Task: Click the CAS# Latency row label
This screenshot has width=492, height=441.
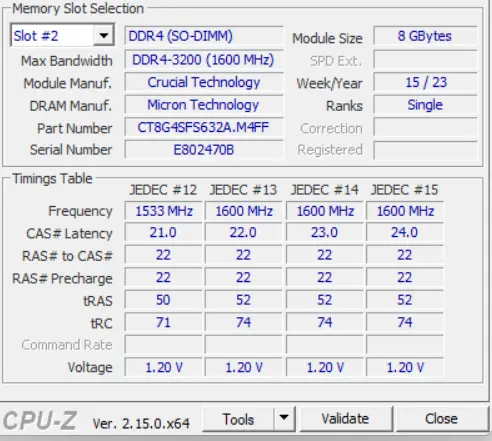Action: click(x=69, y=234)
